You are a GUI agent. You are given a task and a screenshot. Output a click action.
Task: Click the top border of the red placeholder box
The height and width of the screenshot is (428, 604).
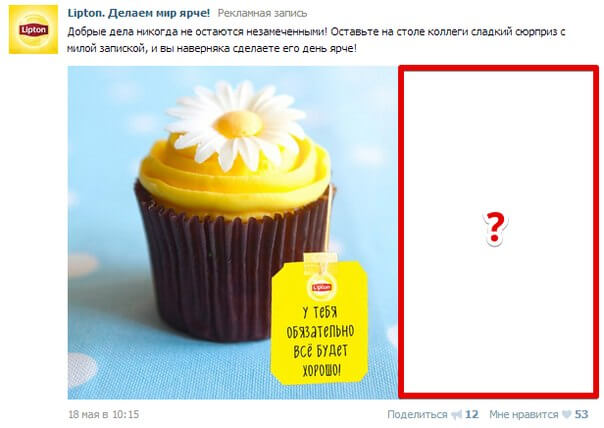498,68
